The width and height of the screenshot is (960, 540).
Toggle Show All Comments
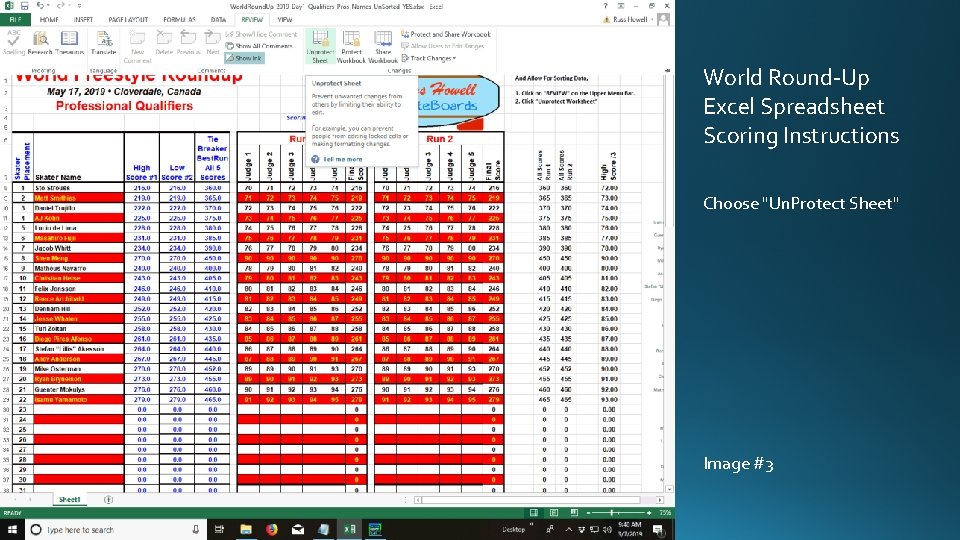point(260,46)
